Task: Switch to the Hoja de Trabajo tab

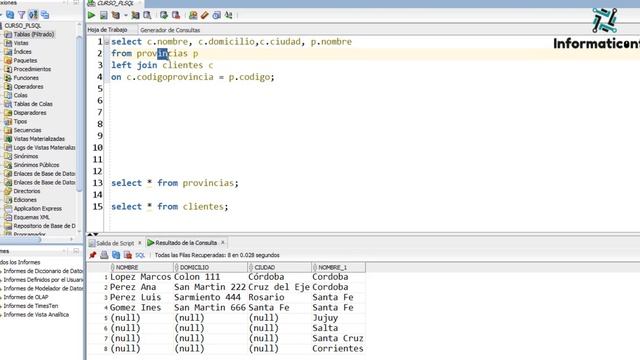Action: 107,30
